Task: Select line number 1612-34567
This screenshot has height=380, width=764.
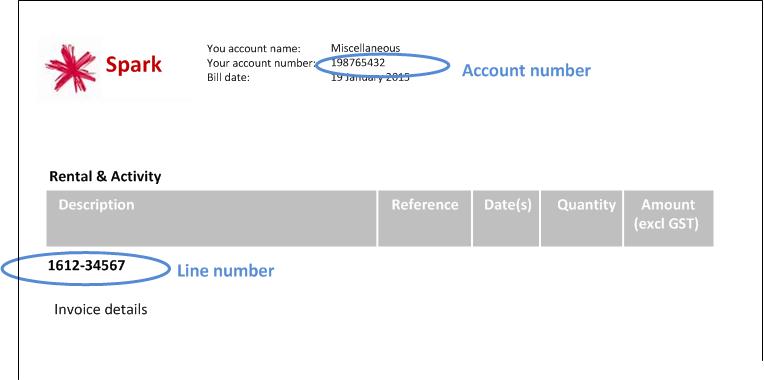Action: click(86, 266)
